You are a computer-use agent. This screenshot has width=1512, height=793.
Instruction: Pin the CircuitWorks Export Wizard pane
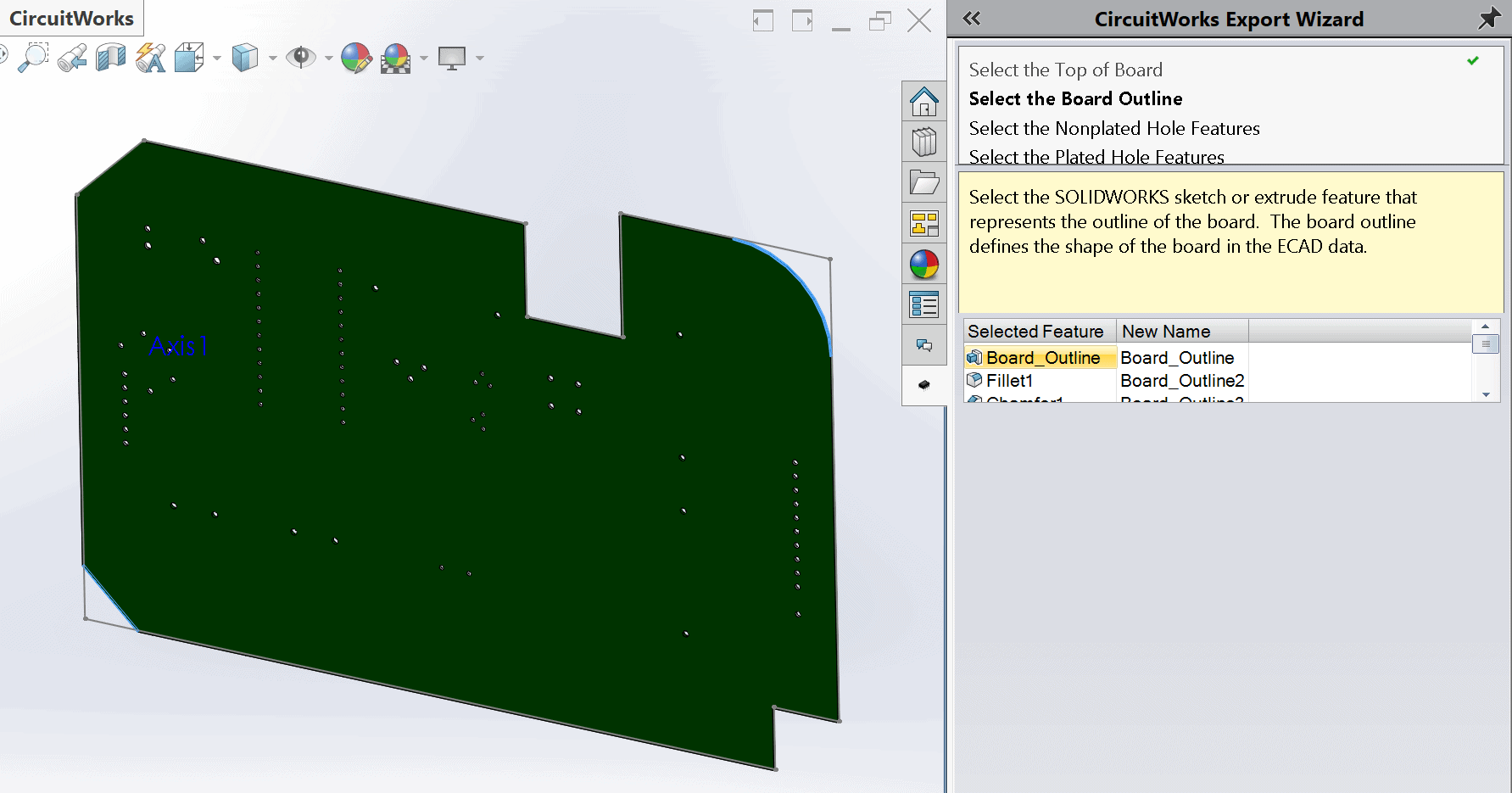[x=1489, y=19]
